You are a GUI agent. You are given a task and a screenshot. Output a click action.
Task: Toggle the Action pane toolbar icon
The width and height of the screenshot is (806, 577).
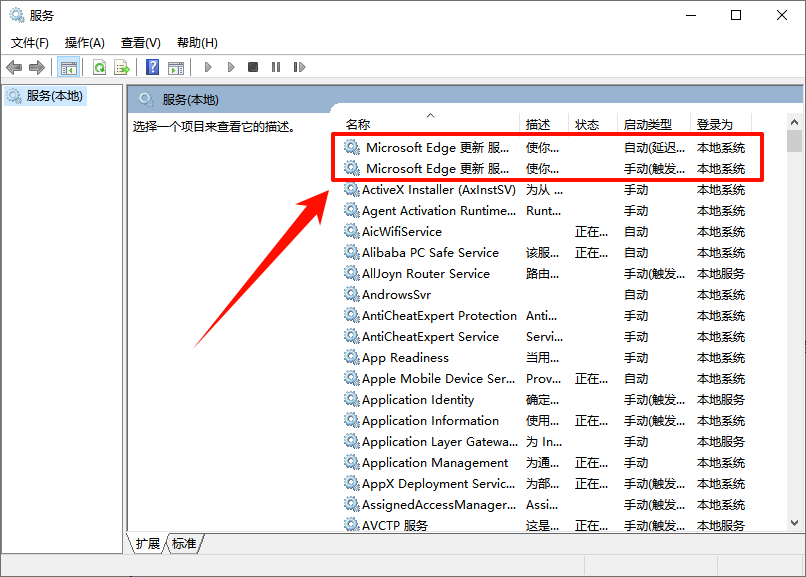coord(176,67)
